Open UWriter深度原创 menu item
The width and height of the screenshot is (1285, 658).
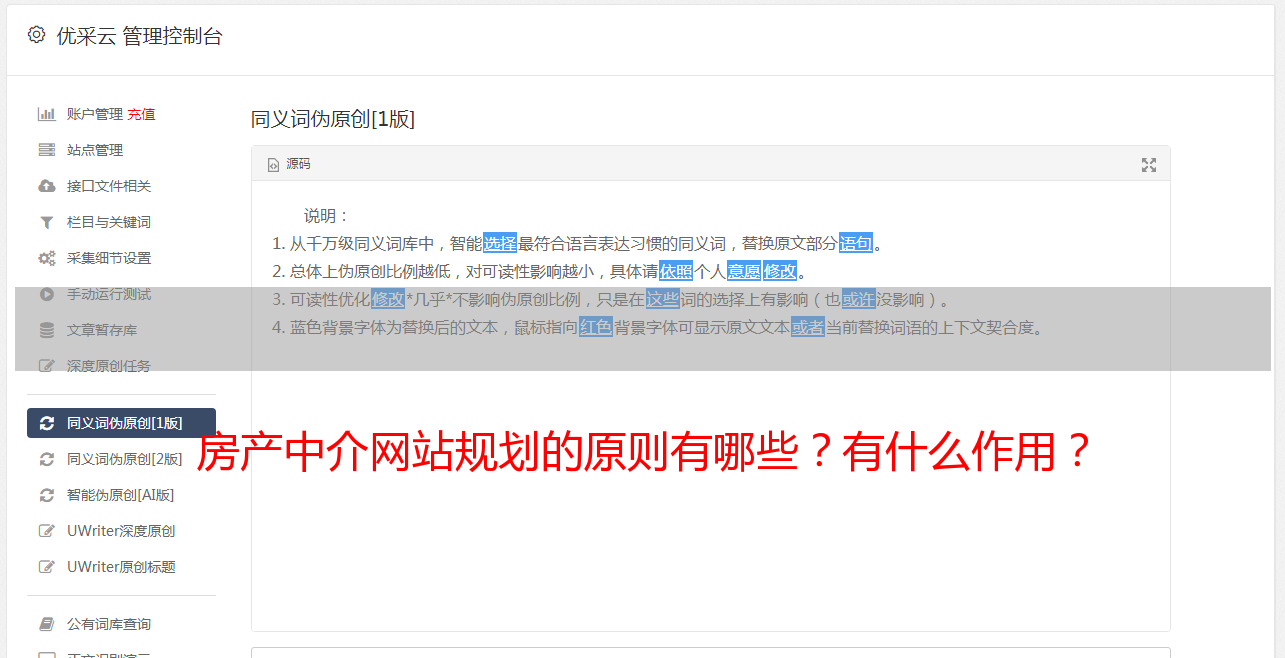point(121,531)
